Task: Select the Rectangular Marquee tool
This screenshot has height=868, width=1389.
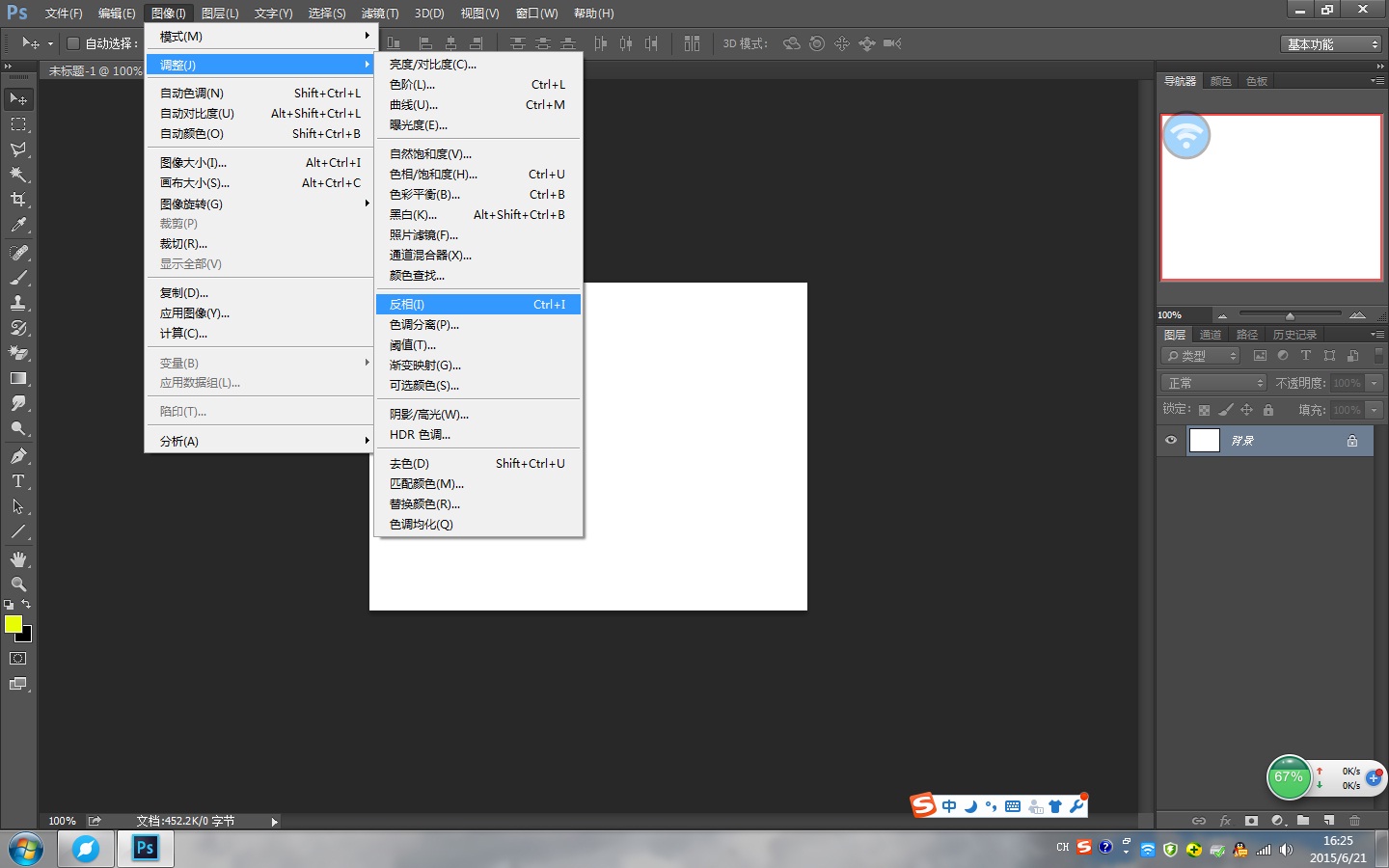Action: [18, 124]
